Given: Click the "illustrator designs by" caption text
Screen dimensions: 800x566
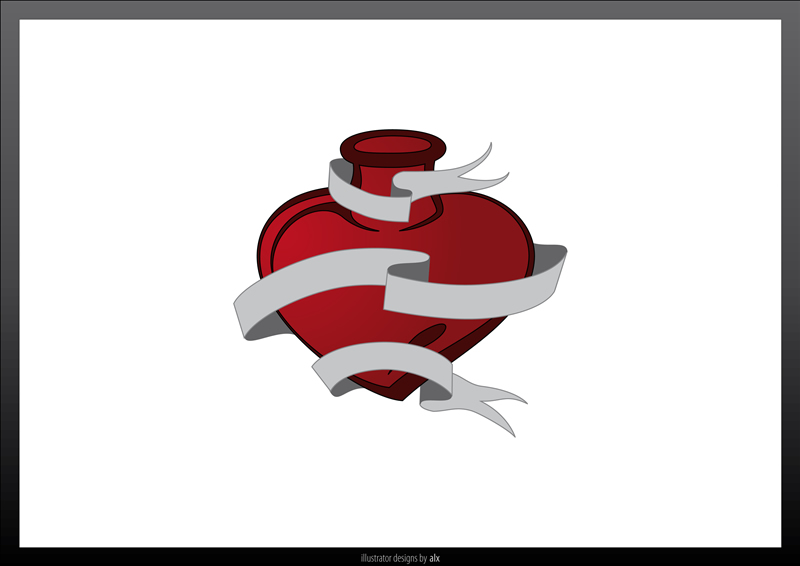Looking at the screenshot, I should (394, 557).
